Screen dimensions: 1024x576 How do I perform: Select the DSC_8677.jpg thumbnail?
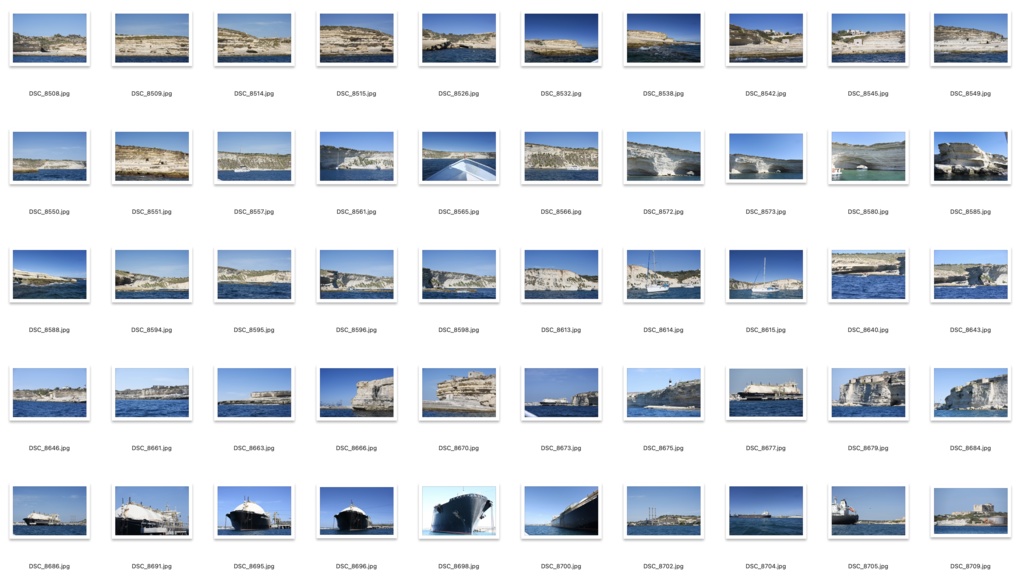765,393
